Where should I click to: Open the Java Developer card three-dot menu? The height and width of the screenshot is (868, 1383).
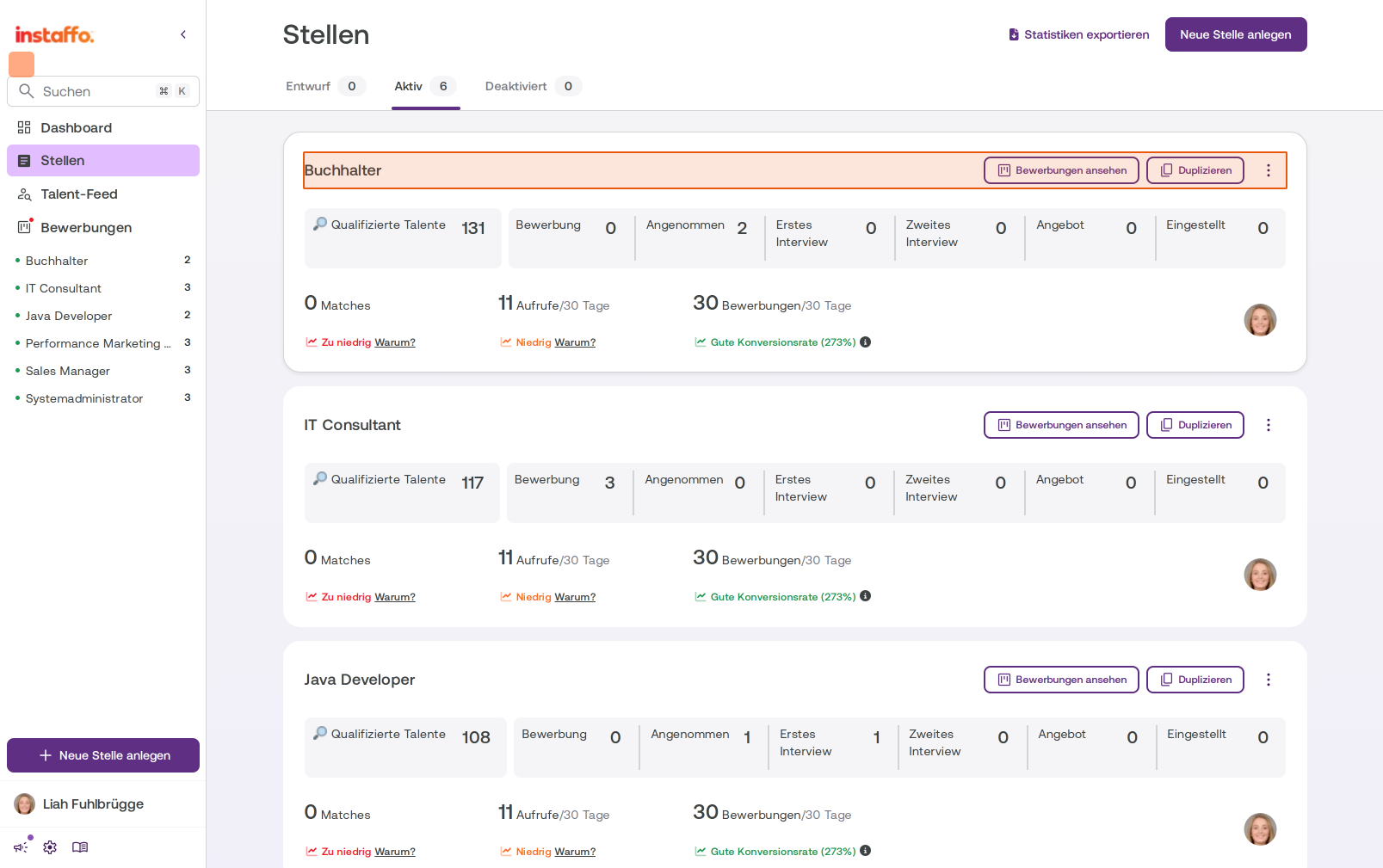[x=1268, y=680]
